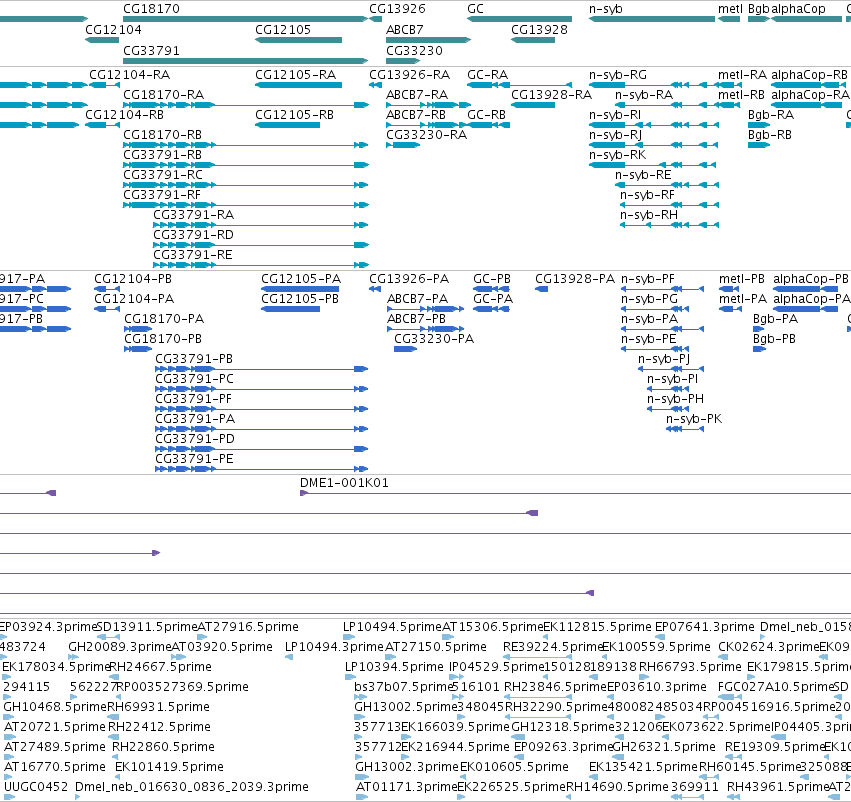Open transcript n-syb-RG

tap(618, 74)
